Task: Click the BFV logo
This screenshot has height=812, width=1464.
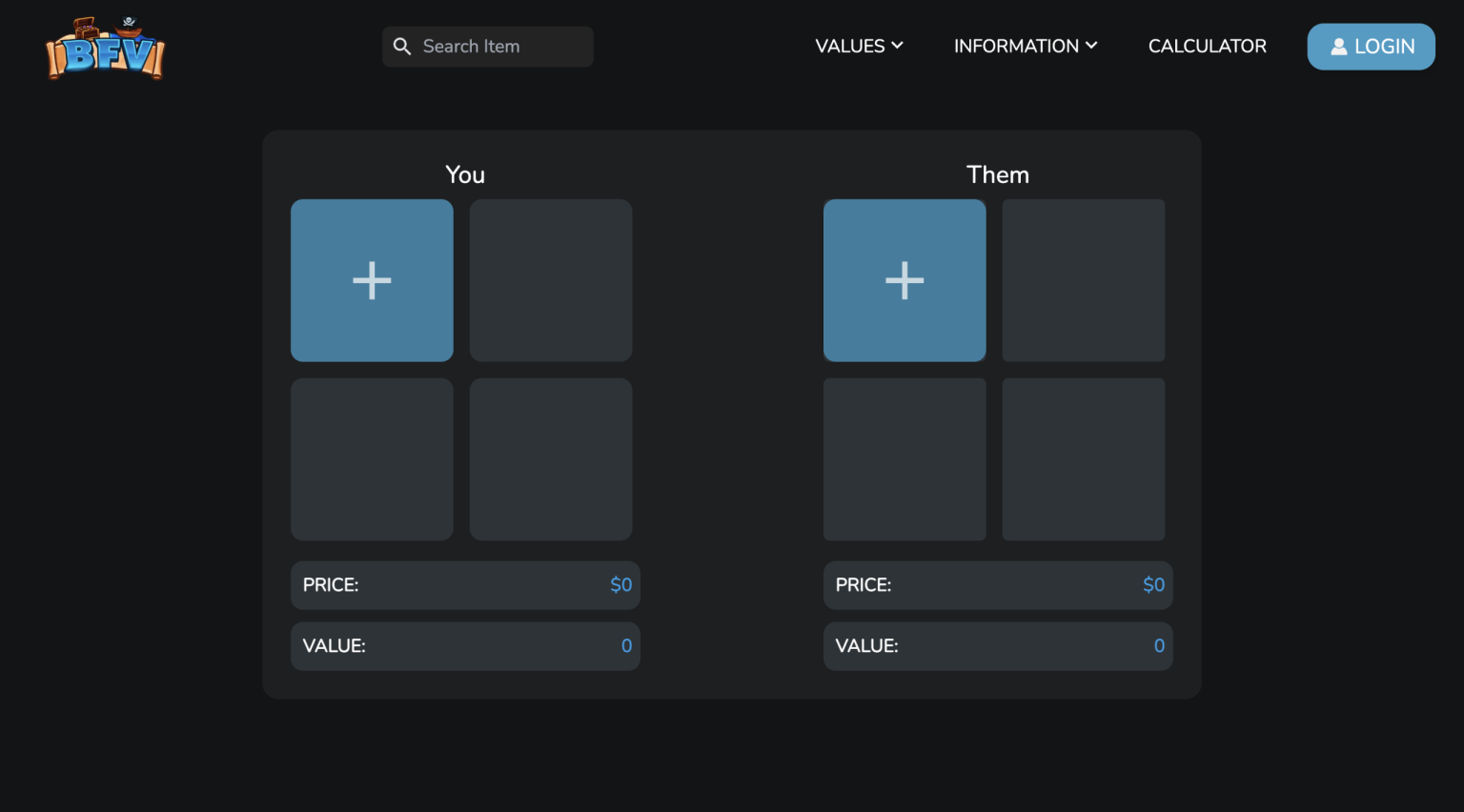Action: 105,48
